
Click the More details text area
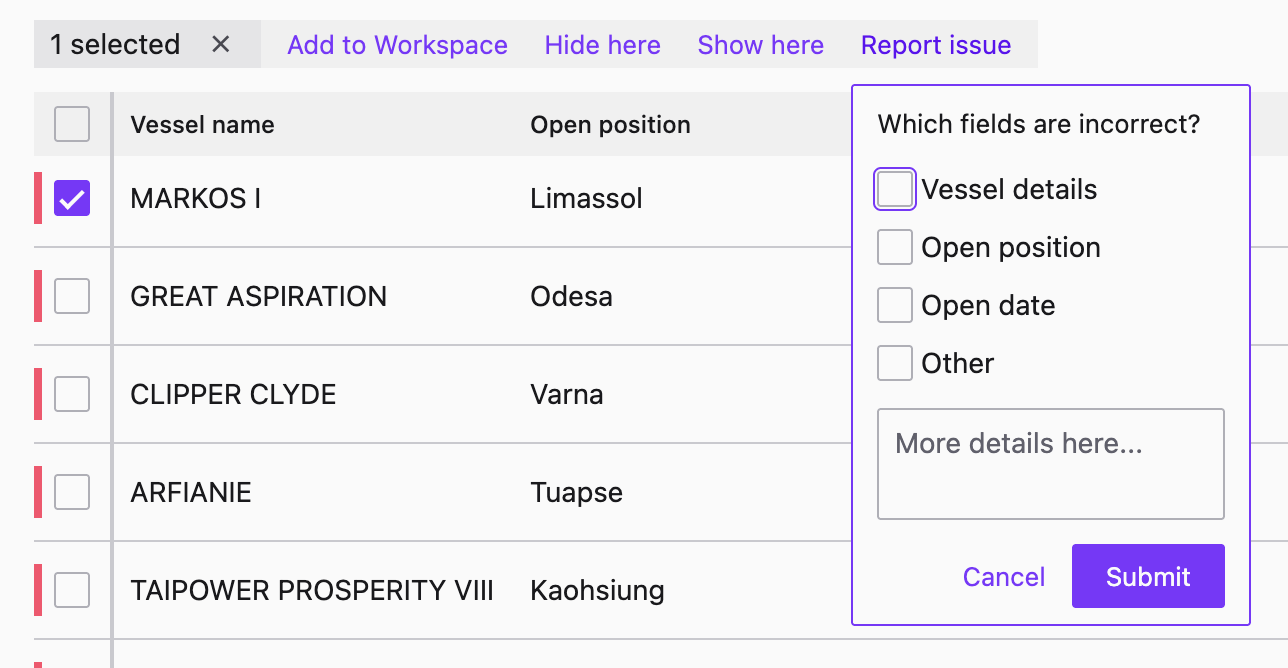(1050, 464)
